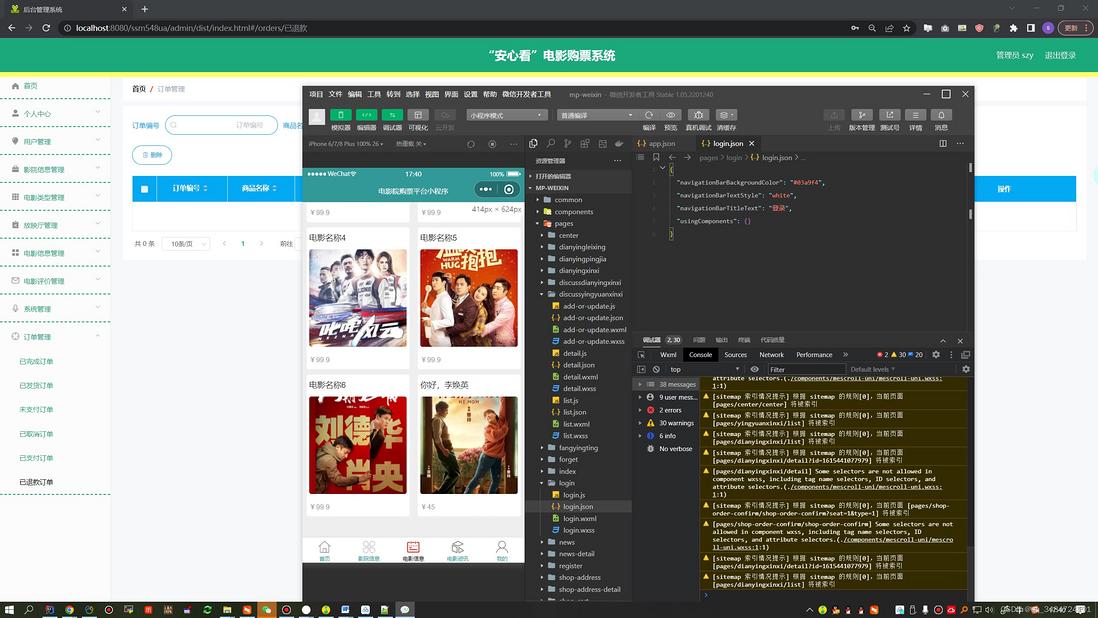Open the source control branch icon
Image resolution: width=1098 pixels, height=618 pixels.
[x=567, y=143]
